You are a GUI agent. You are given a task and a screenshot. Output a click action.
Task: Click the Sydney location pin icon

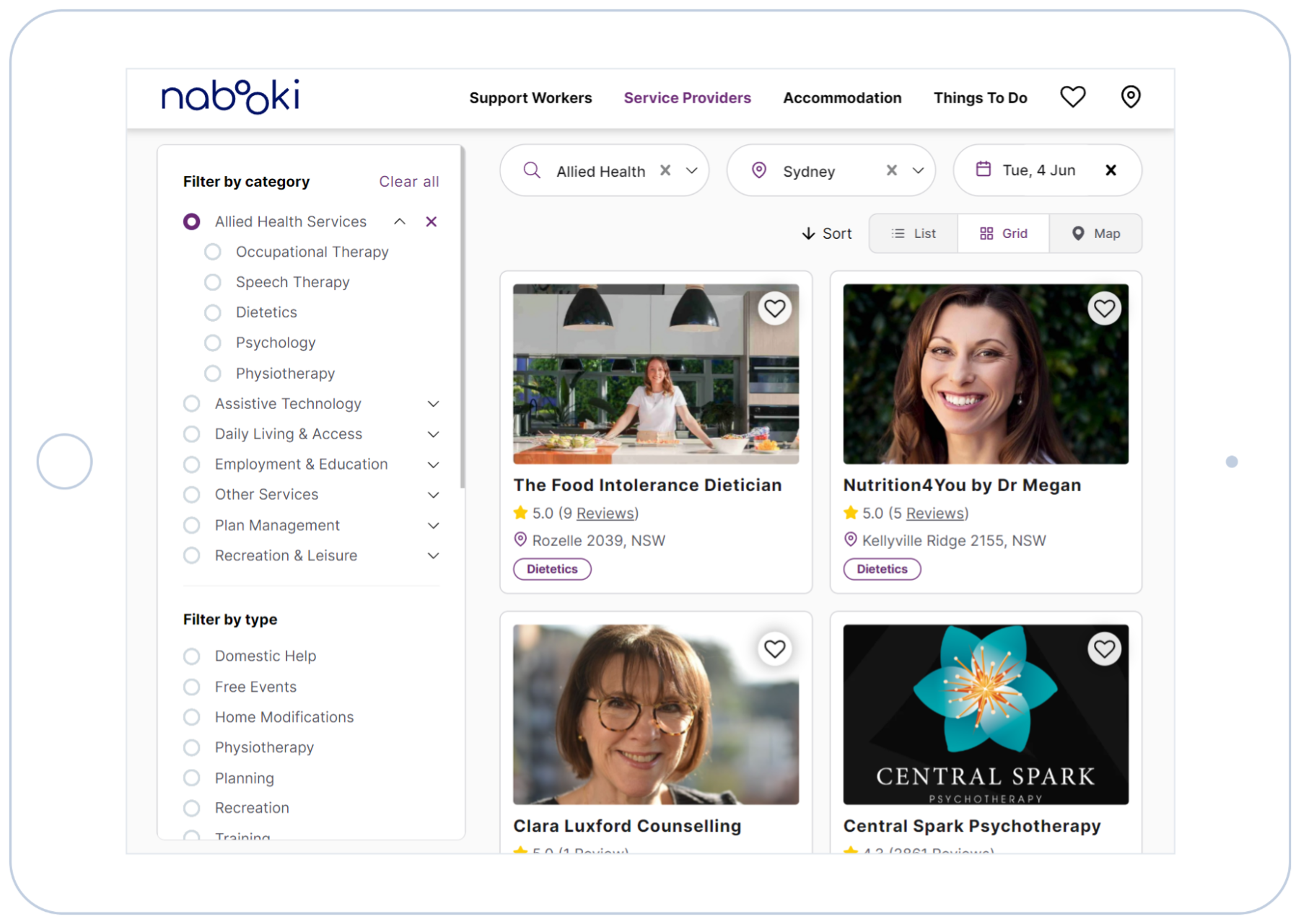758,170
